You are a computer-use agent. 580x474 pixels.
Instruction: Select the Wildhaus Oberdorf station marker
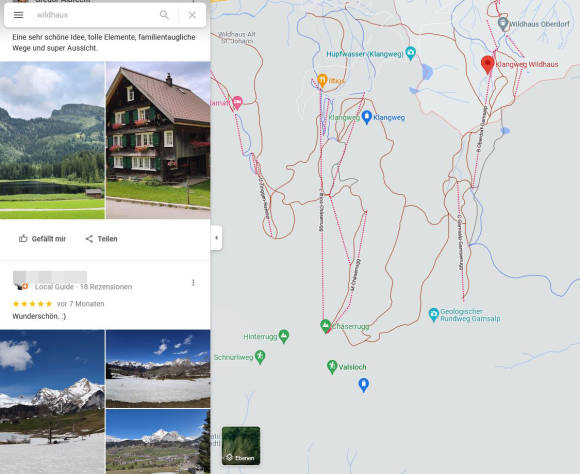502,24
